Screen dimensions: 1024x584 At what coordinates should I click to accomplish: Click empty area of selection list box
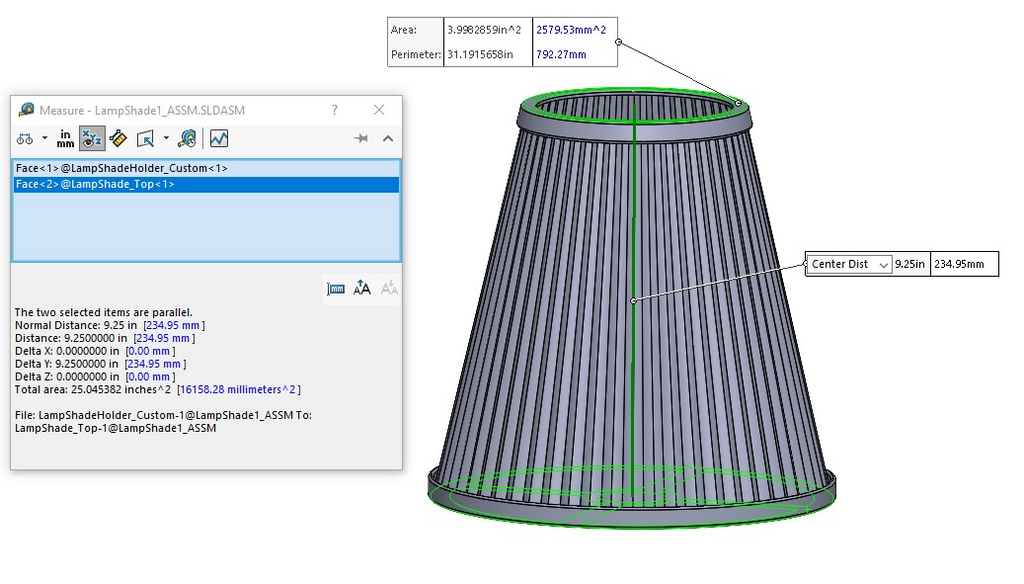[206, 227]
